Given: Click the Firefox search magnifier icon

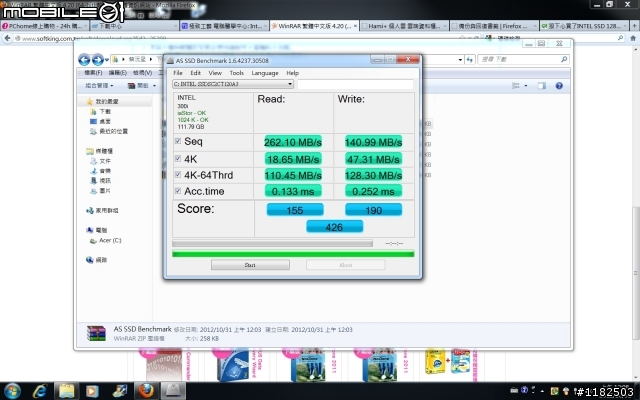Looking at the screenshot, I should pos(620,38).
